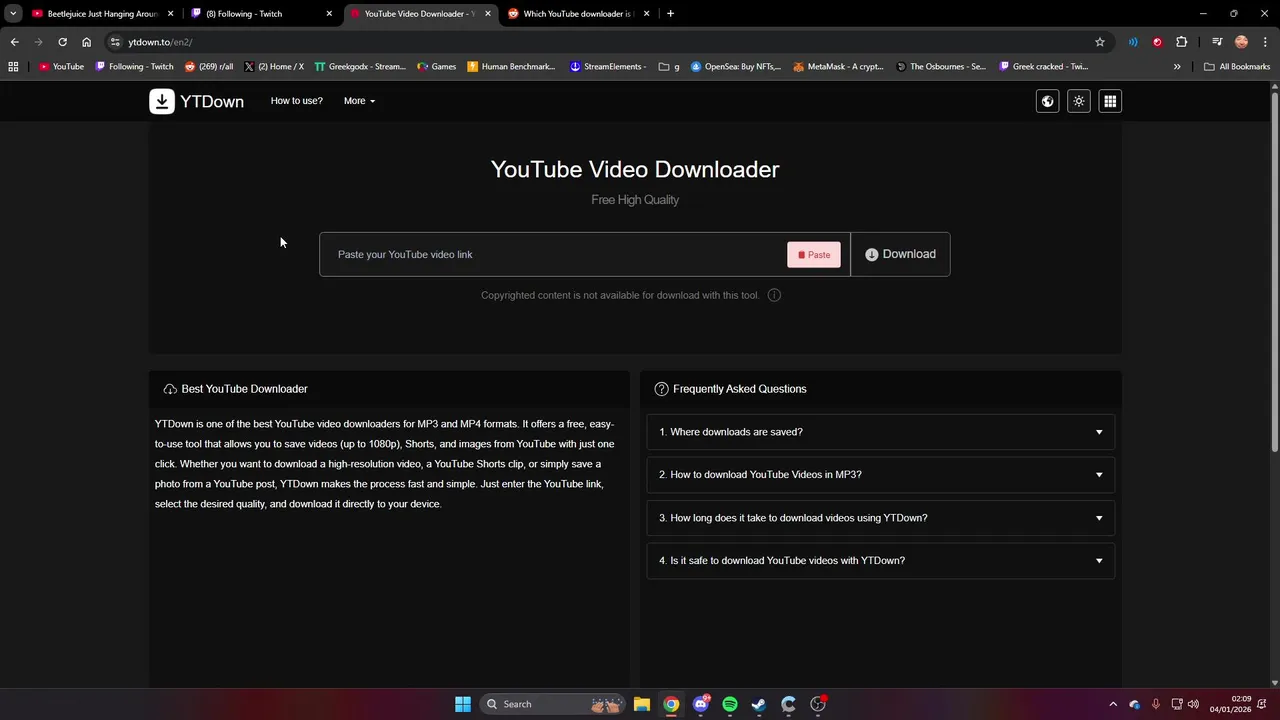Open the apps shortcut in bookmarks bar
Image resolution: width=1280 pixels, height=720 pixels.
13,67
